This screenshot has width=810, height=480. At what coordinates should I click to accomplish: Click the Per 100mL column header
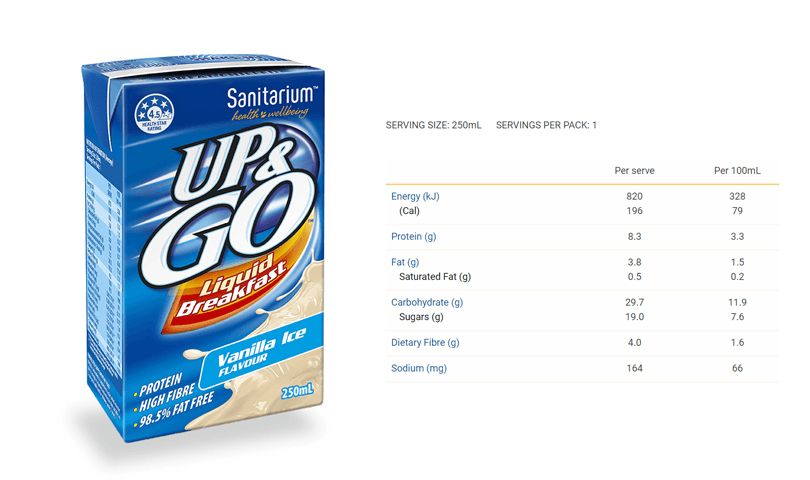pyautogui.click(x=737, y=171)
